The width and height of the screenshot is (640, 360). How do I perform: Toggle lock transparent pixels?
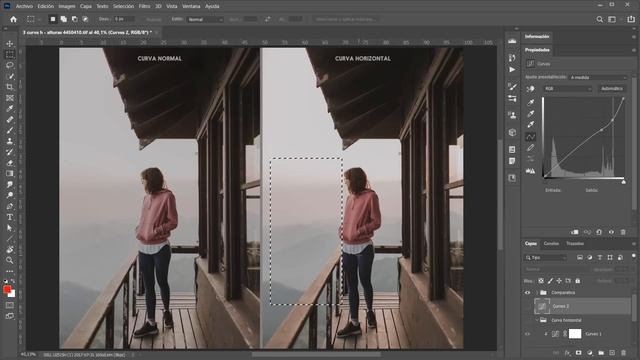[541, 281]
